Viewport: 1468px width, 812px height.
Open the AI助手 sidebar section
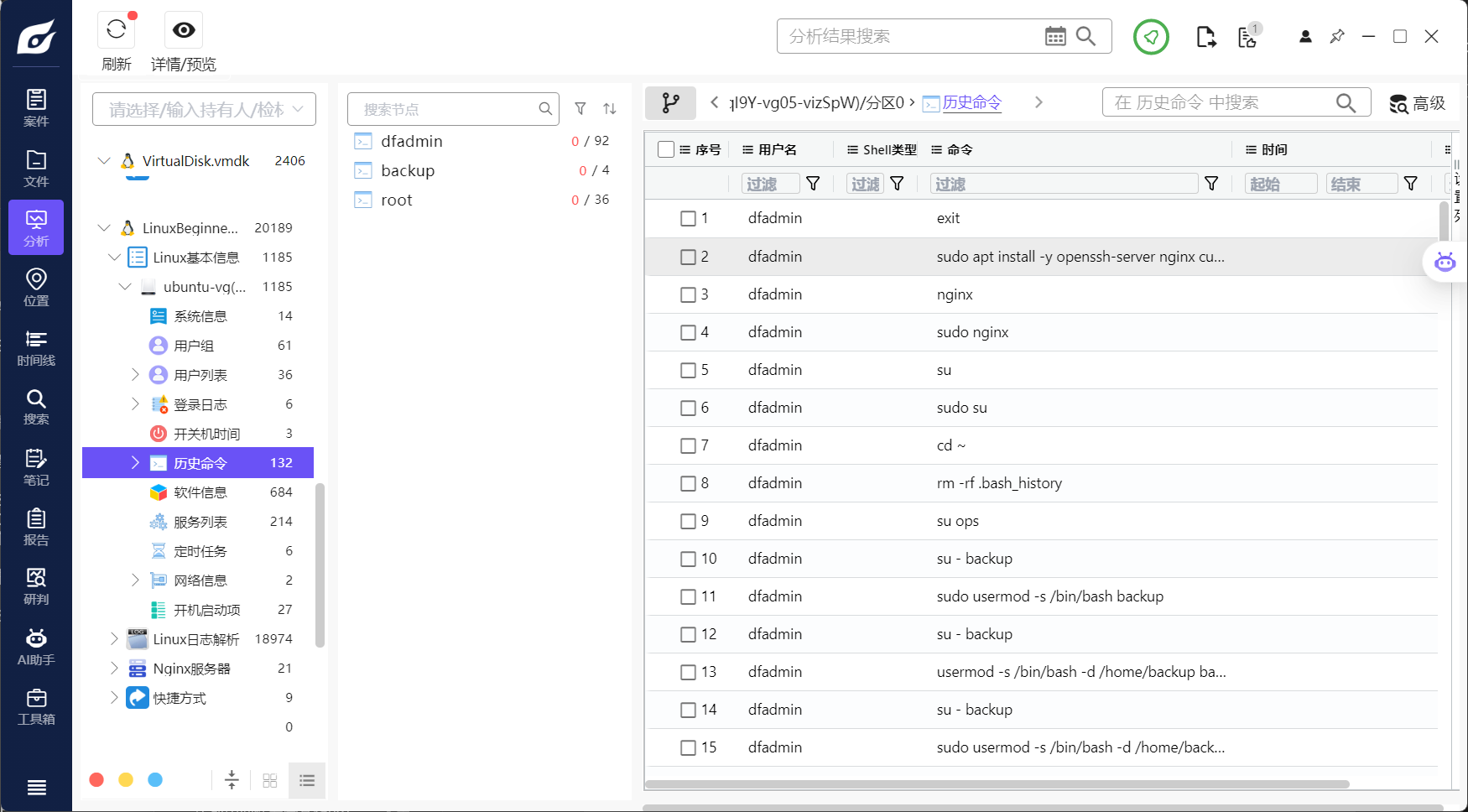click(36, 647)
